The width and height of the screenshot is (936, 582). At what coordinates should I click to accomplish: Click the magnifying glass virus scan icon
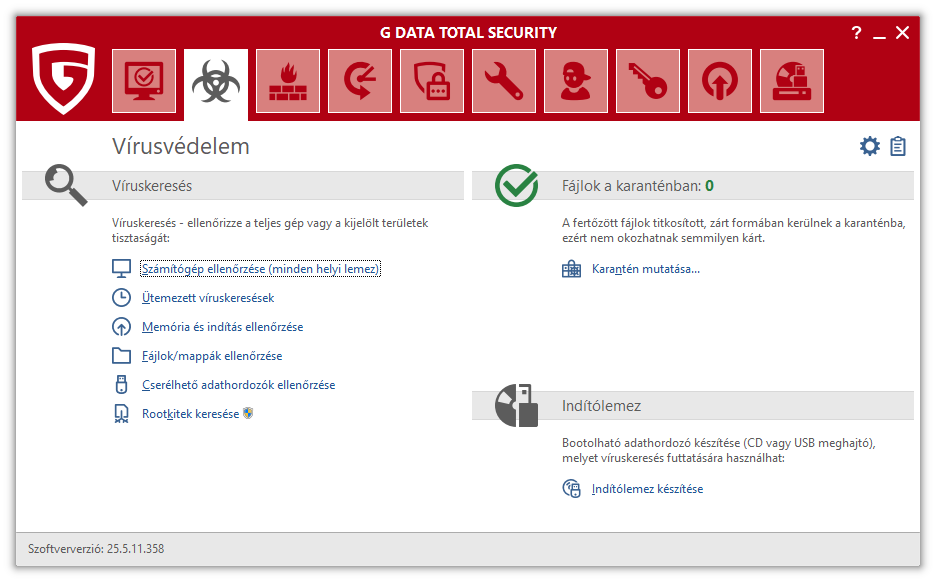(66, 186)
